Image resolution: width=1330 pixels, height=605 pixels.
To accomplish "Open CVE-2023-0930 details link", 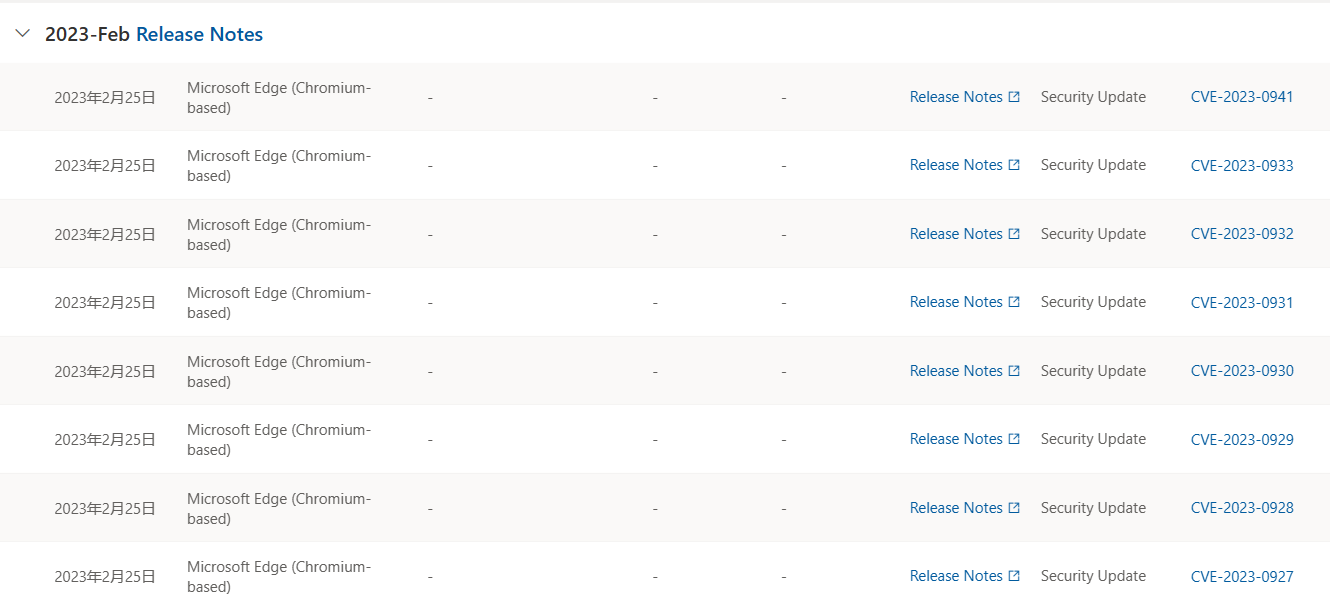I will tap(1241, 371).
